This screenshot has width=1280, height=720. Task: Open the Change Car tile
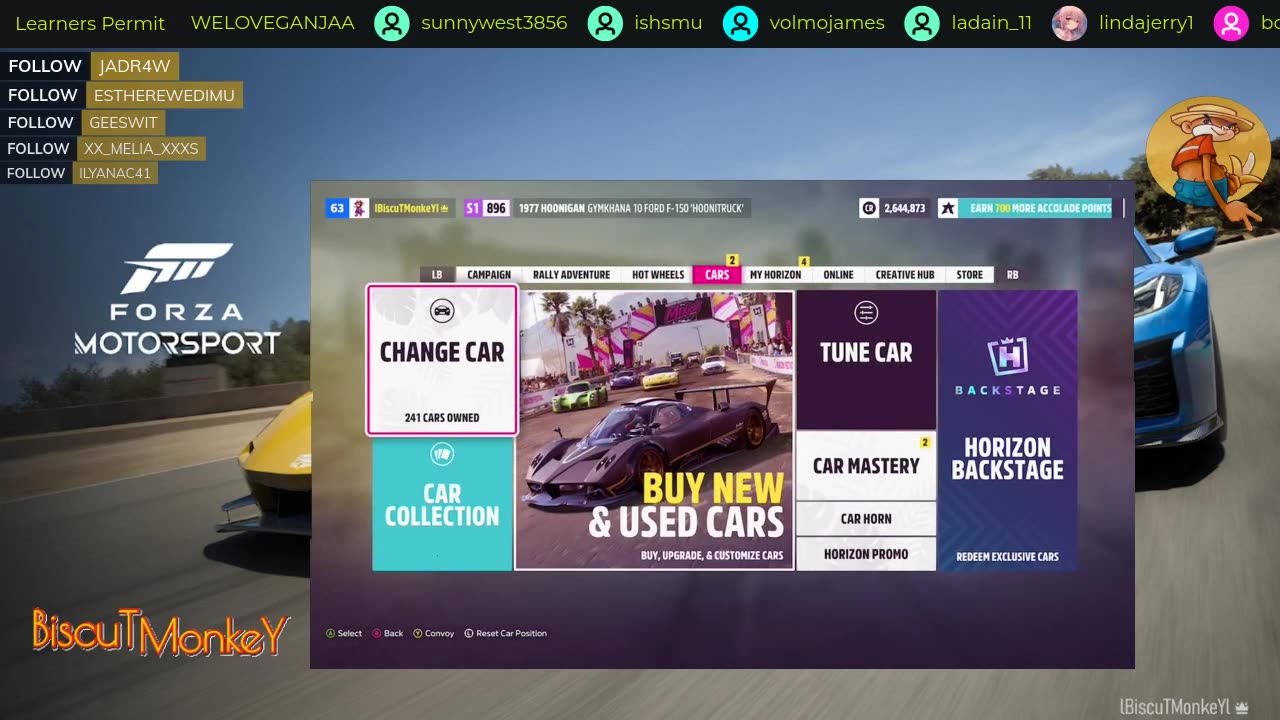click(x=442, y=360)
